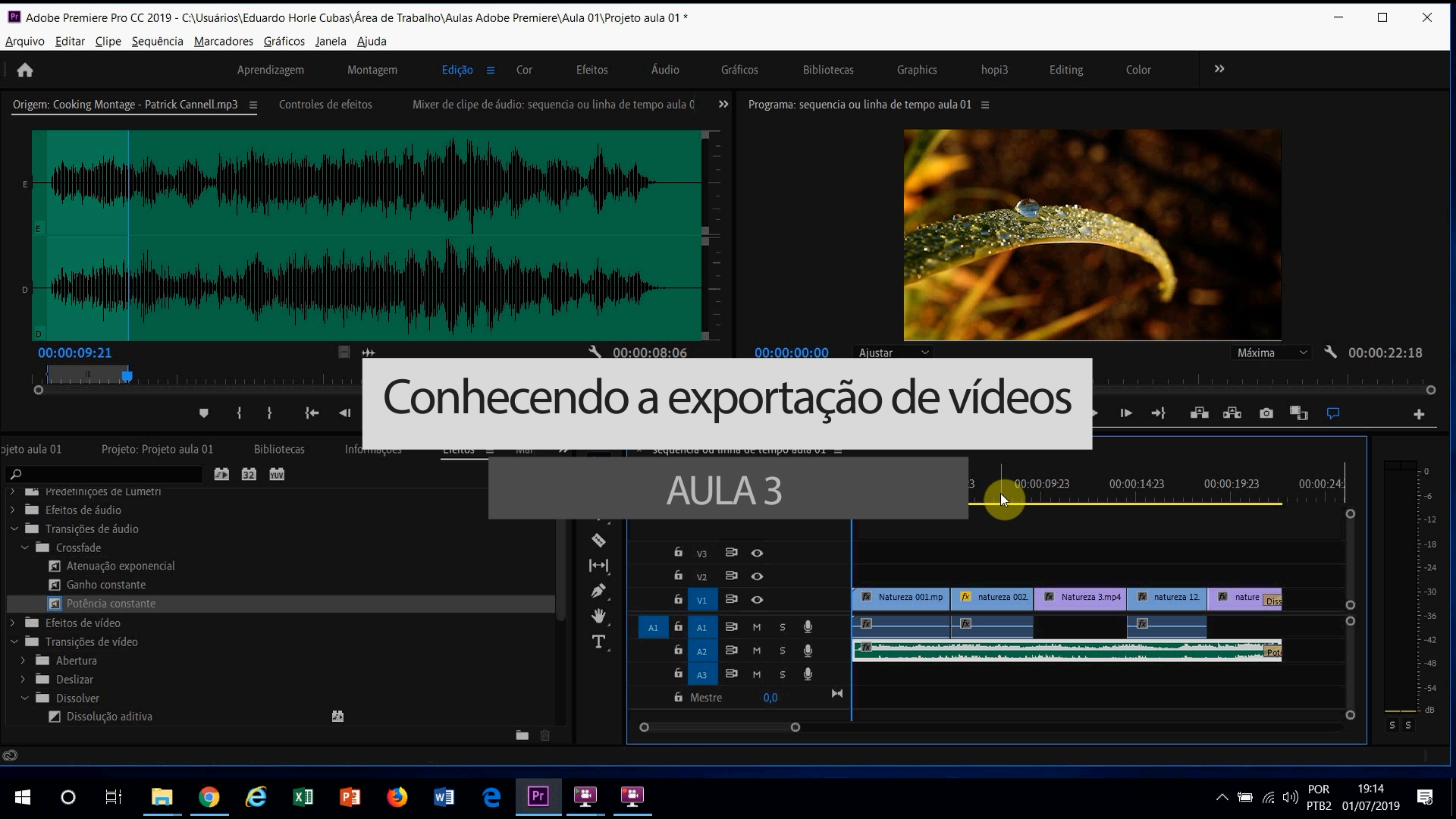
Task: Select the Pen tool in the tools panel
Action: coord(598,591)
